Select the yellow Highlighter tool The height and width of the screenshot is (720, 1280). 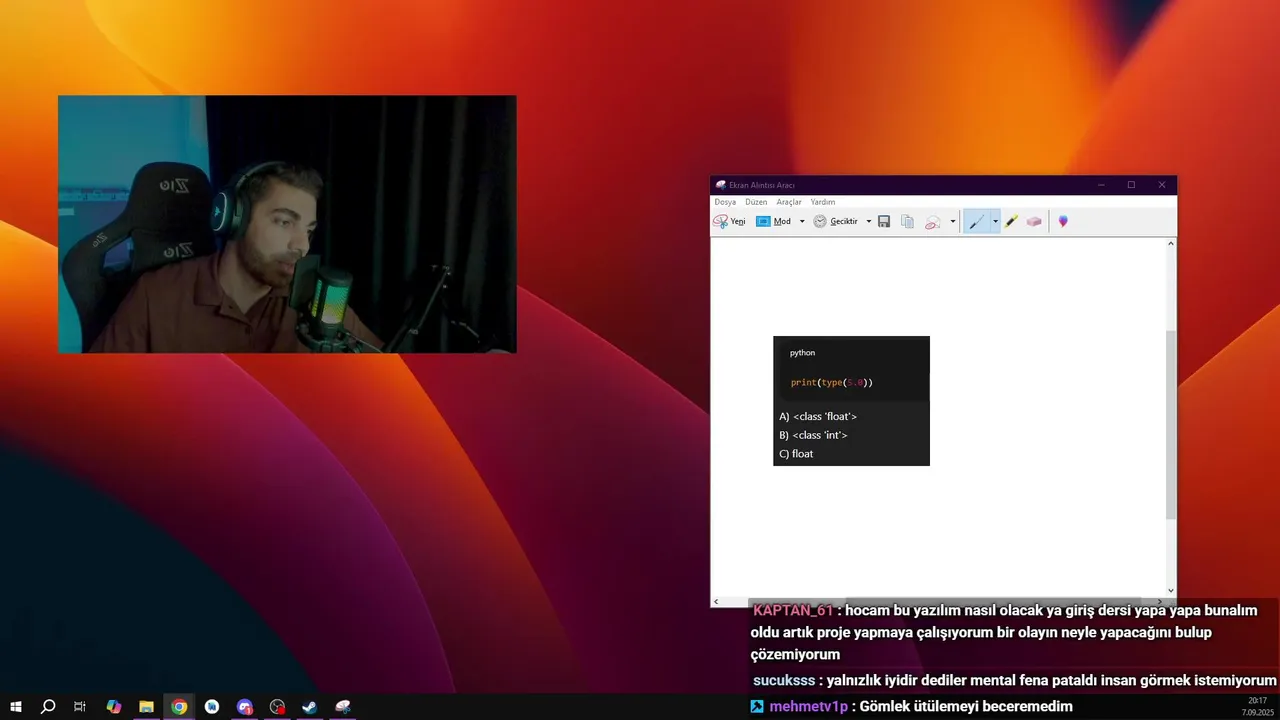(x=1011, y=221)
